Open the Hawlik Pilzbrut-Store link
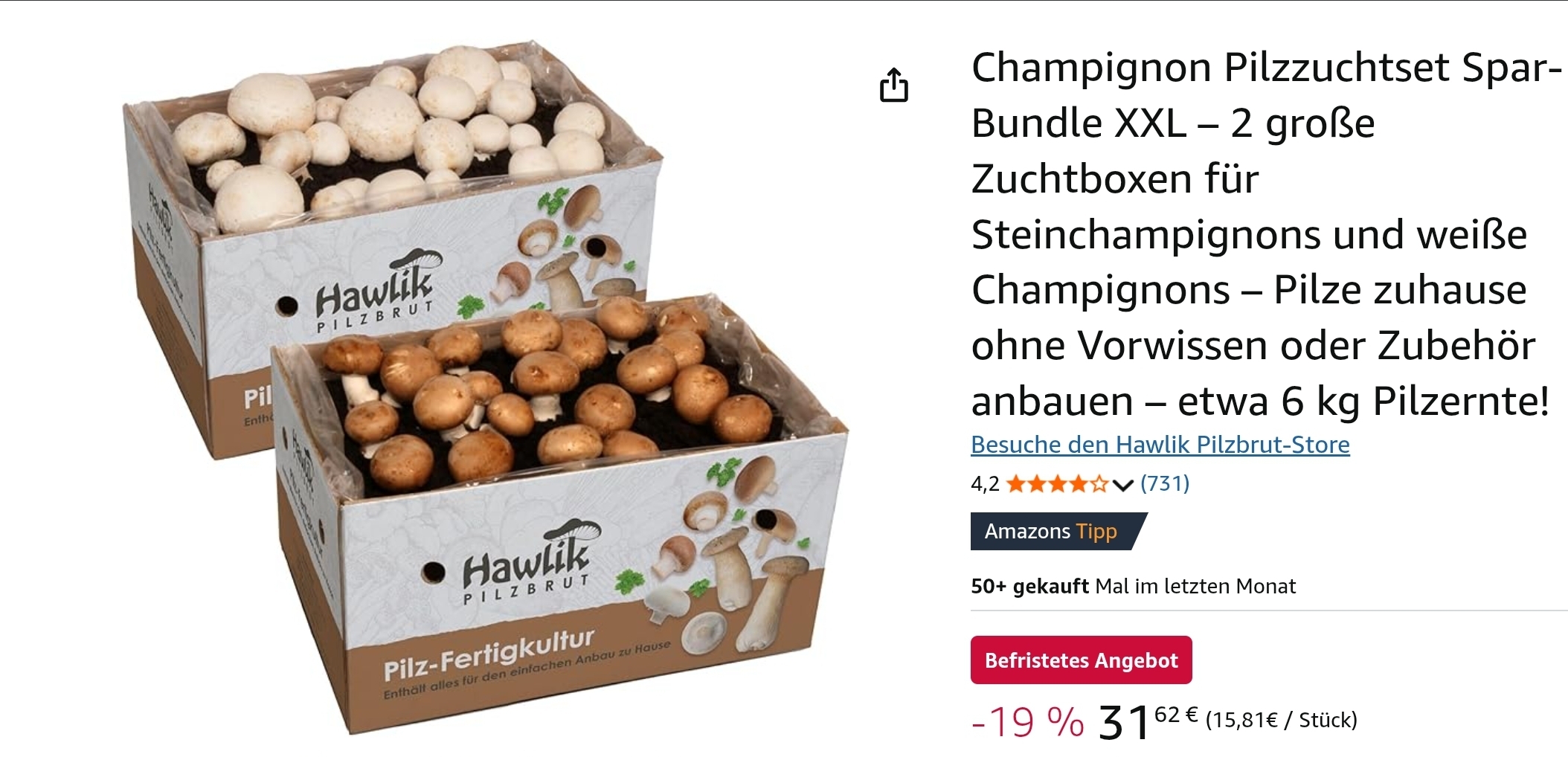Image resolution: width=1568 pixels, height=757 pixels. click(1160, 445)
